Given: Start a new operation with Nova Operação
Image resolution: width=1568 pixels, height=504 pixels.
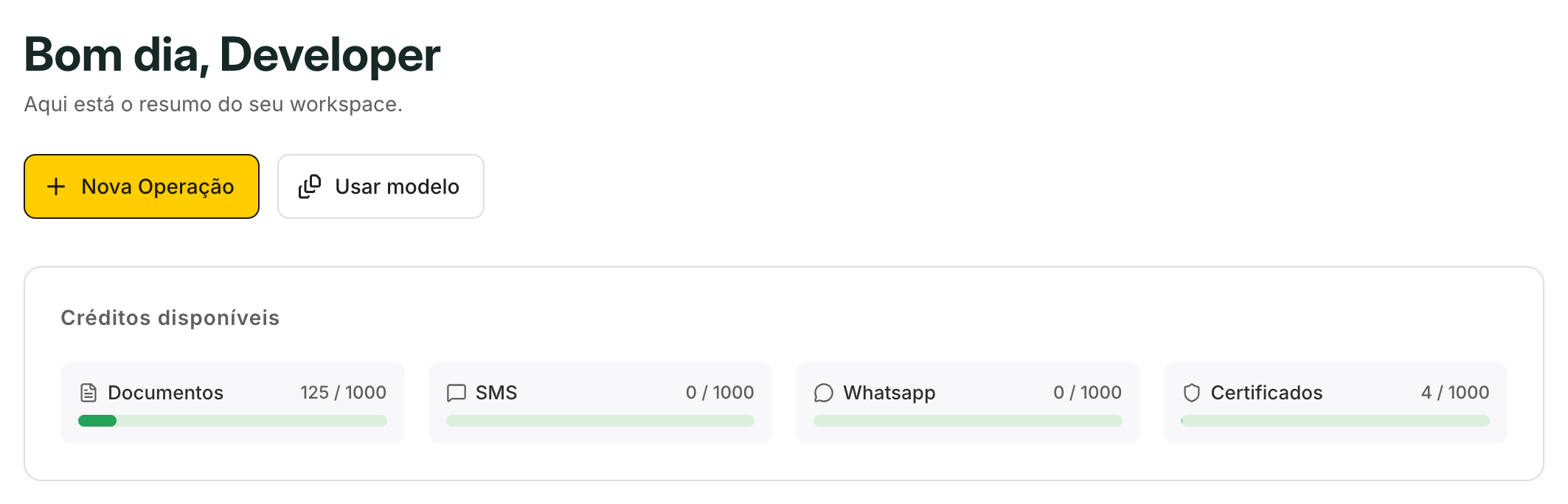Looking at the screenshot, I should pyautogui.click(x=142, y=186).
